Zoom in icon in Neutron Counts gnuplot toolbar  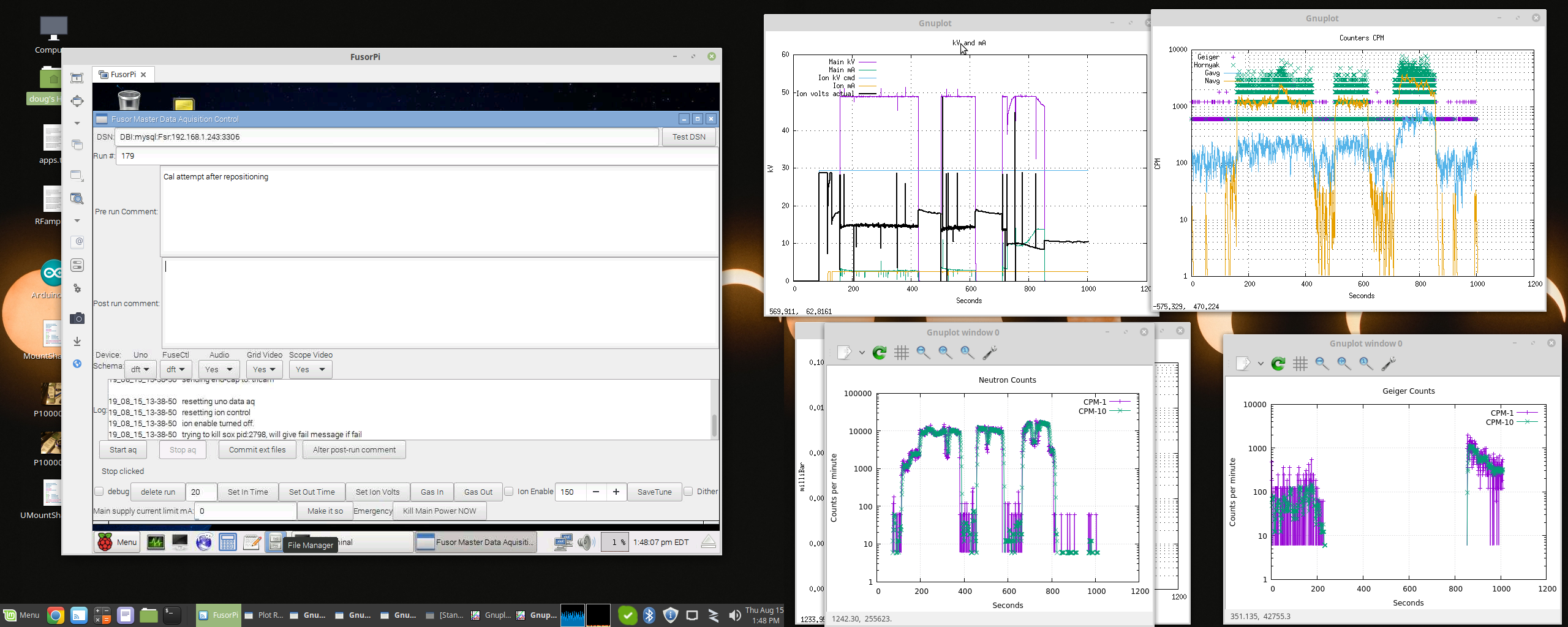945,353
